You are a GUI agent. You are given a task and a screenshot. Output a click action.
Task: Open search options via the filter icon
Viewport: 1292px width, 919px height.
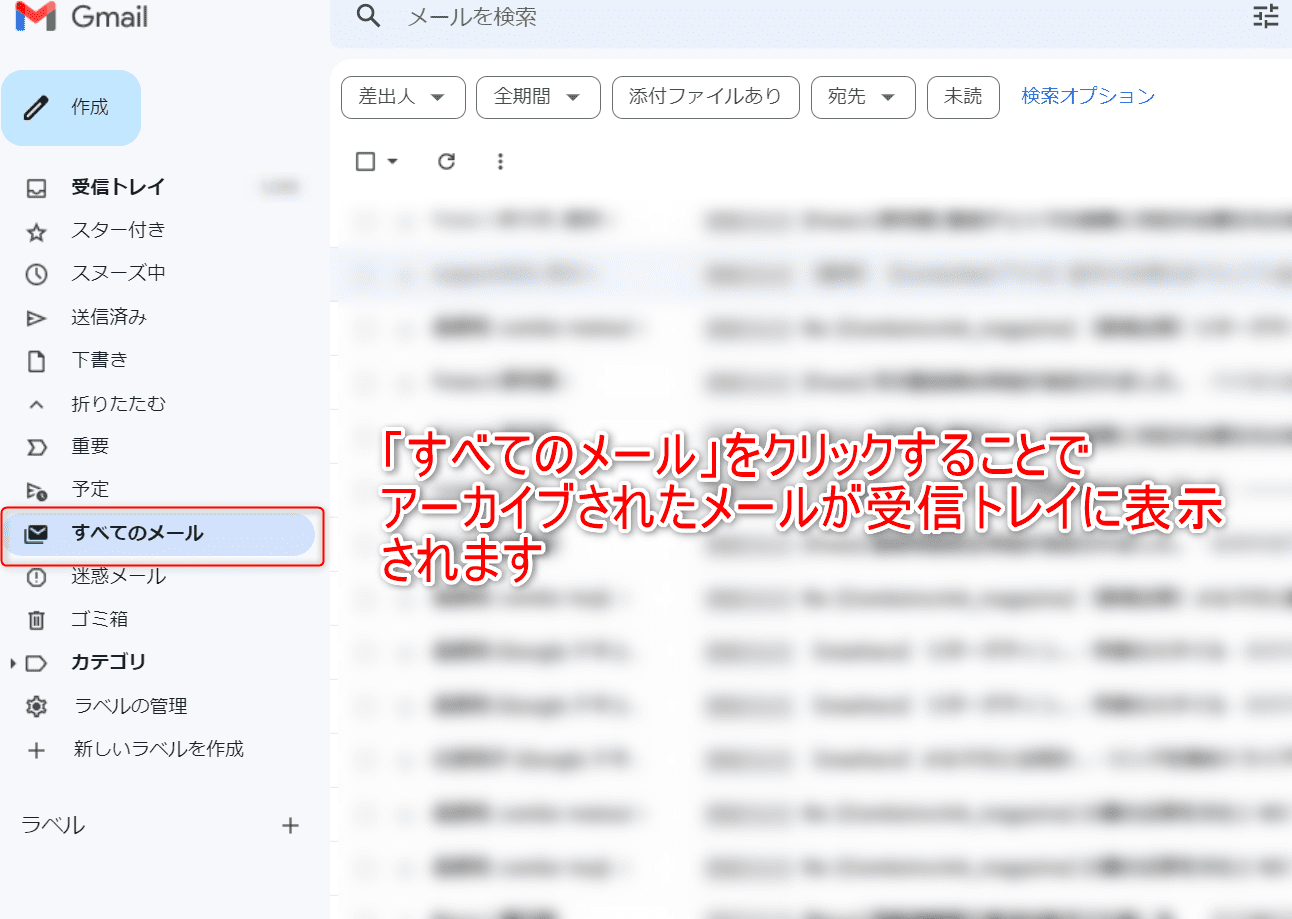click(x=1265, y=17)
